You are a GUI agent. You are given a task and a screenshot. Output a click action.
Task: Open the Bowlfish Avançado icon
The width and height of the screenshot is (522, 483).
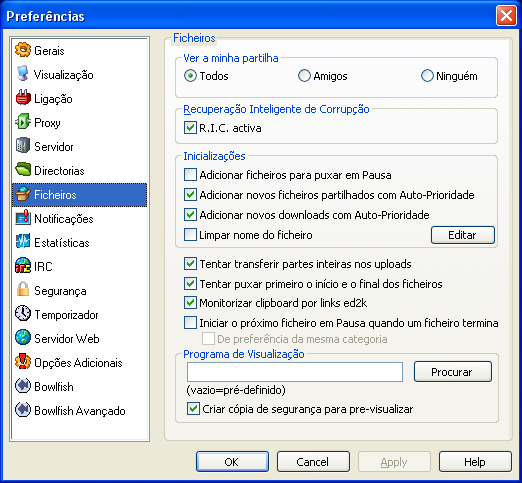pyautogui.click(x=23, y=410)
